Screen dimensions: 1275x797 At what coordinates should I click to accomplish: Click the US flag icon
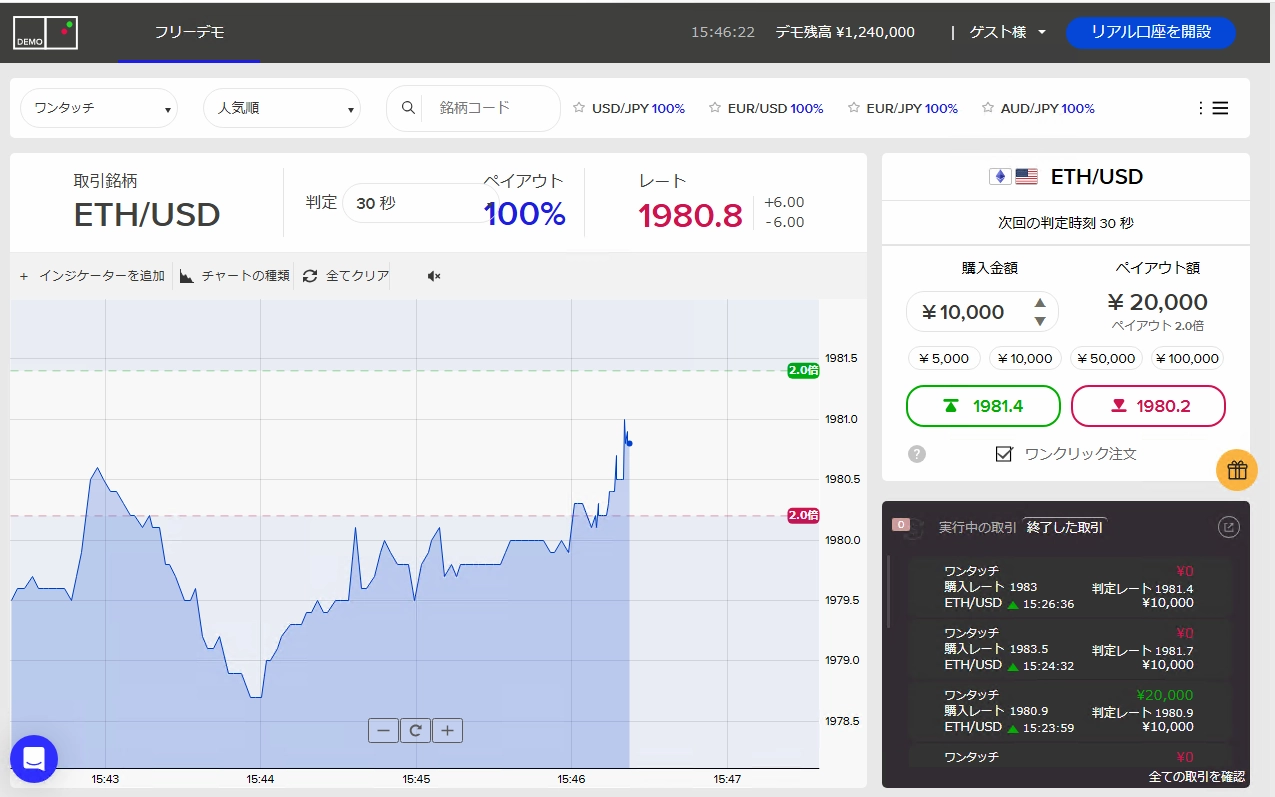coord(1026,177)
